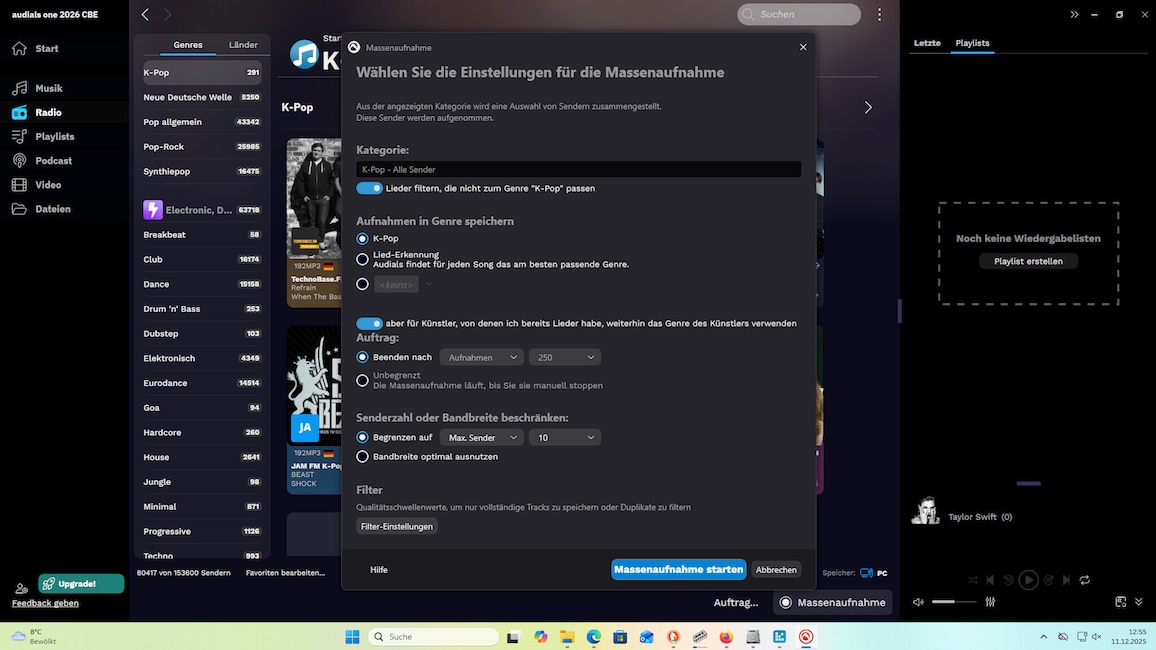1156x650 pixels.
Task: Open the Start home sidebar item
Action: click(35, 49)
